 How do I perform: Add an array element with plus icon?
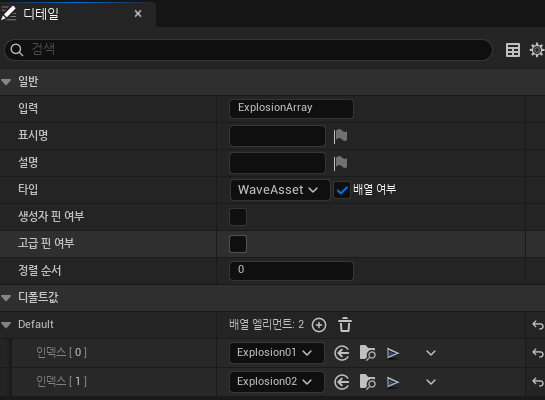tap(319, 325)
